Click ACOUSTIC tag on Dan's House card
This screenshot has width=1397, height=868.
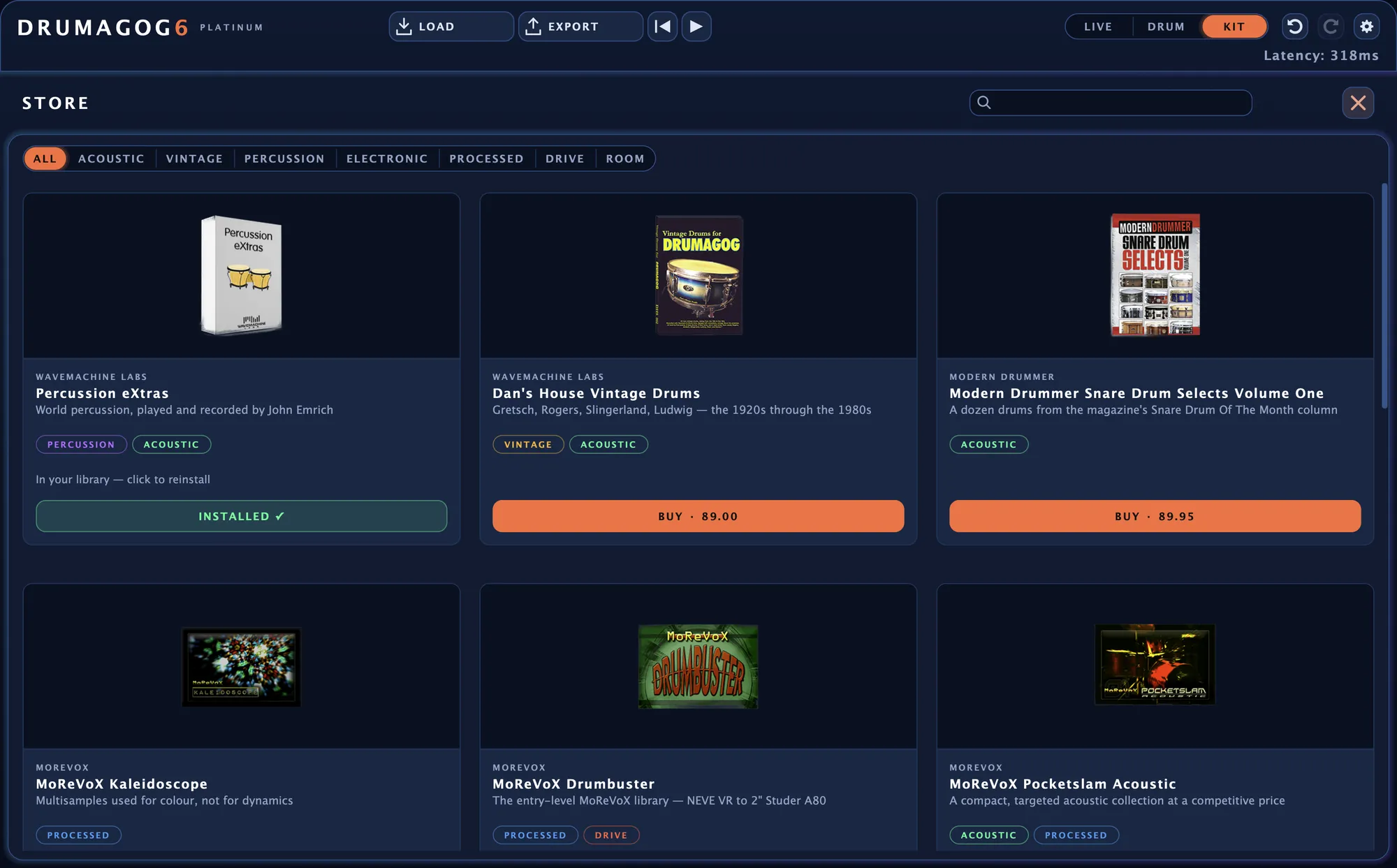[608, 444]
